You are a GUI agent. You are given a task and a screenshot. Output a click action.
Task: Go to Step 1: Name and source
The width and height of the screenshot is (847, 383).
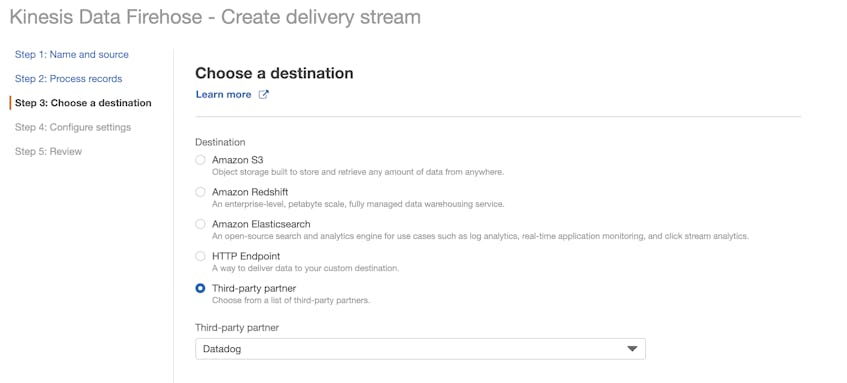[72, 55]
